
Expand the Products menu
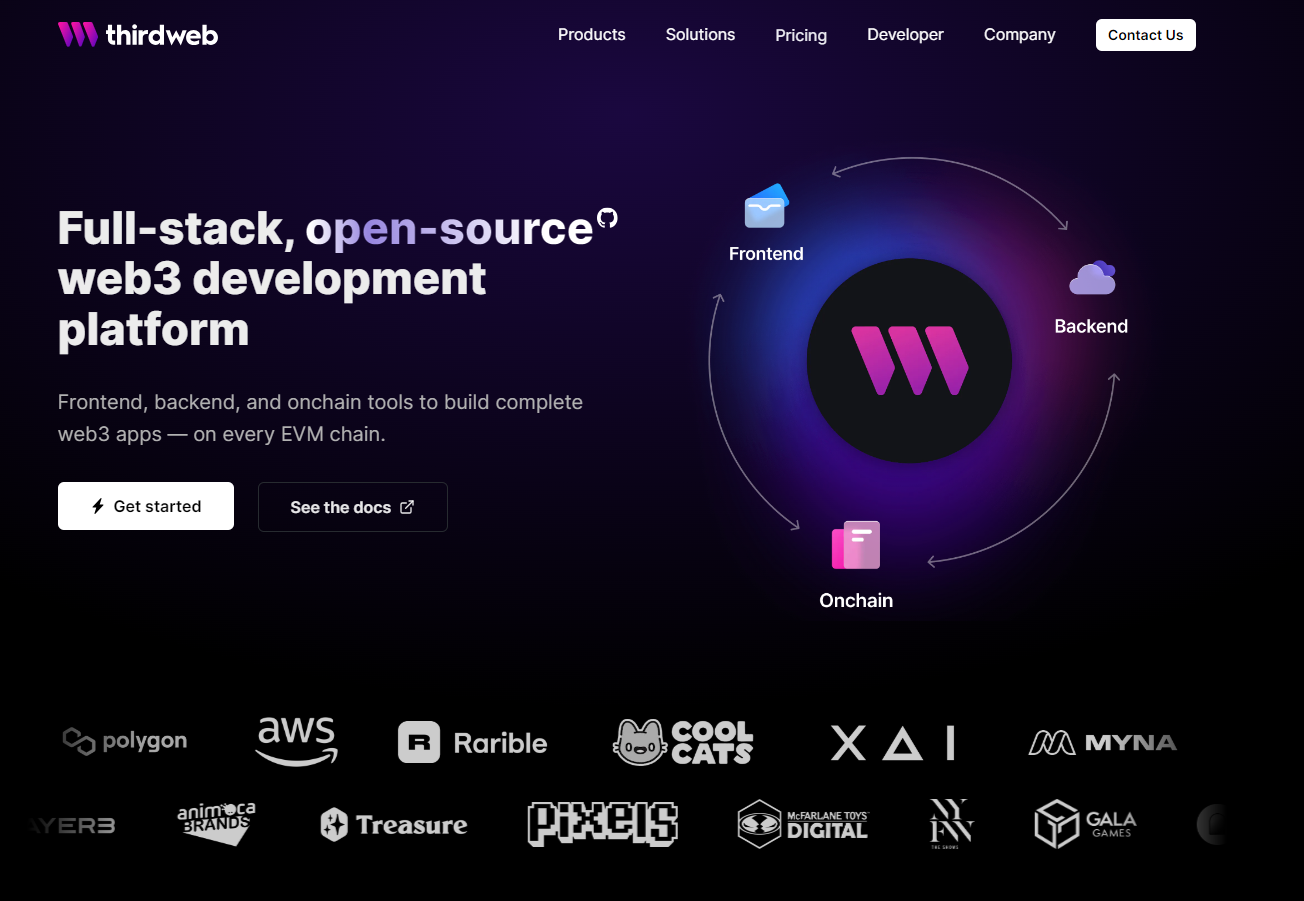[x=591, y=35]
